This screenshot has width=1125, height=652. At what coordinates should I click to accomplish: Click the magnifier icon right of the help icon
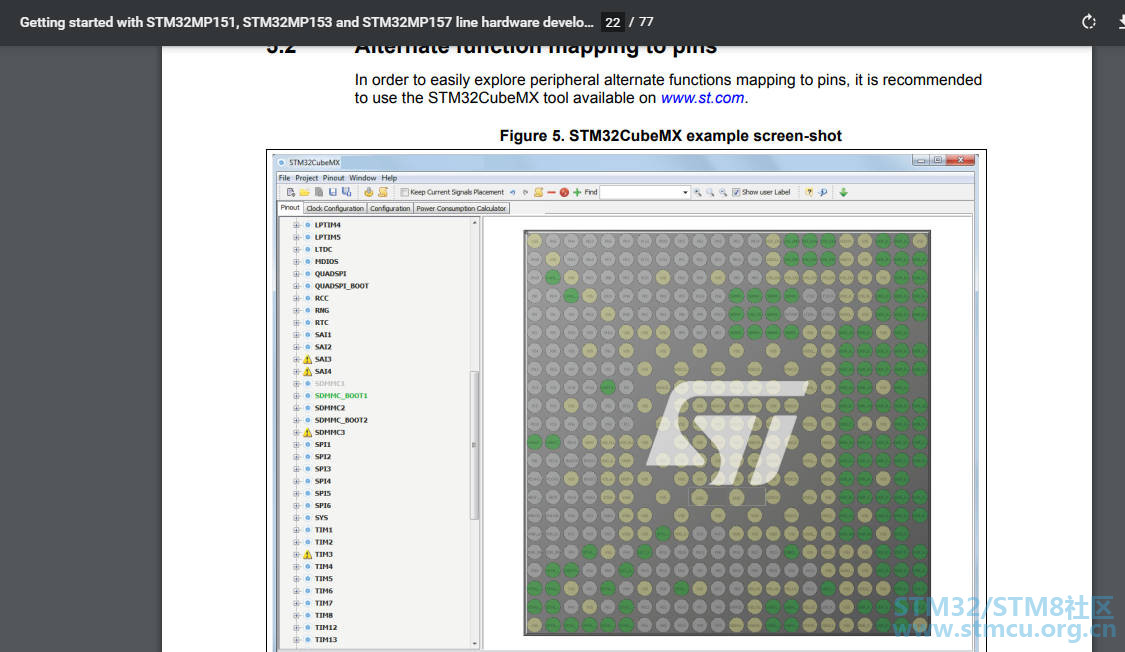[x=823, y=192]
